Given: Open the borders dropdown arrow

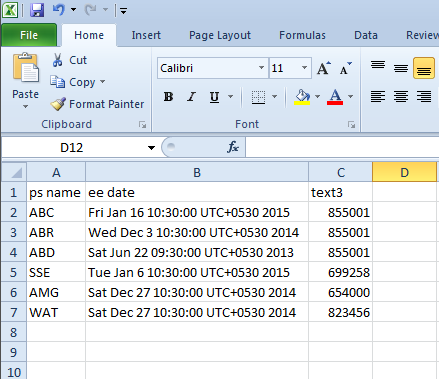Looking at the screenshot, I should click(x=274, y=97).
